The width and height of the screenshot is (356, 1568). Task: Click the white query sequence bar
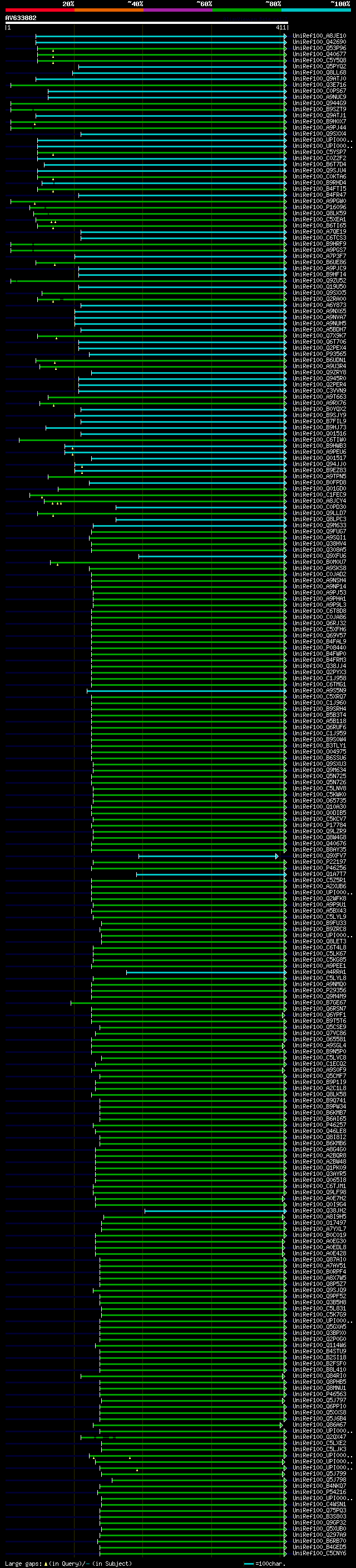(146, 22)
